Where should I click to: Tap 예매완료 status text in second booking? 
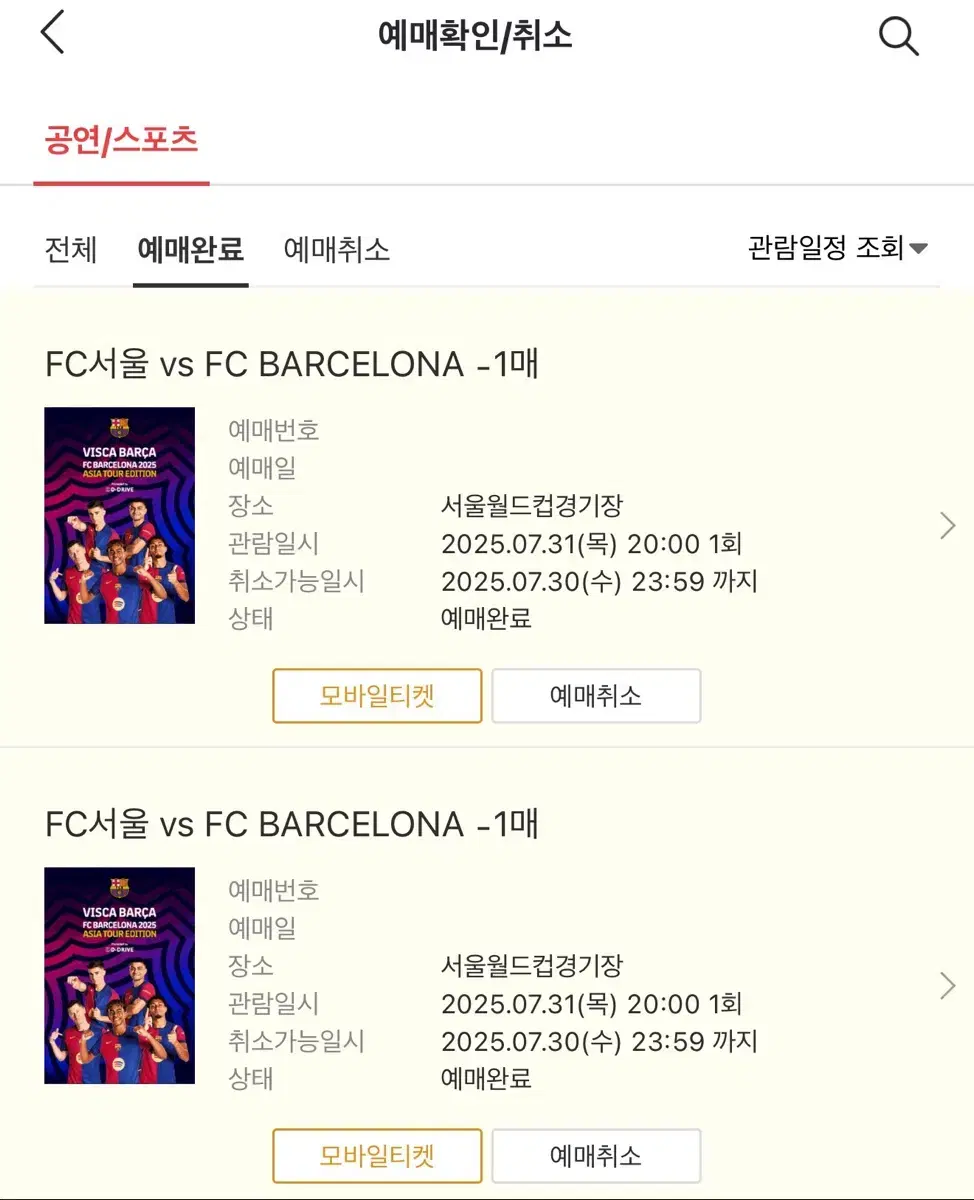click(486, 1079)
